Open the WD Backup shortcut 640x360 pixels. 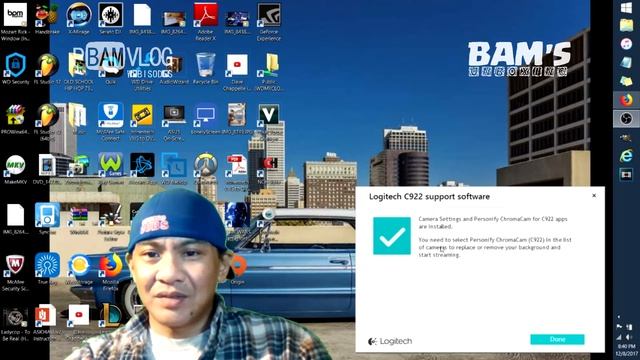174,169
